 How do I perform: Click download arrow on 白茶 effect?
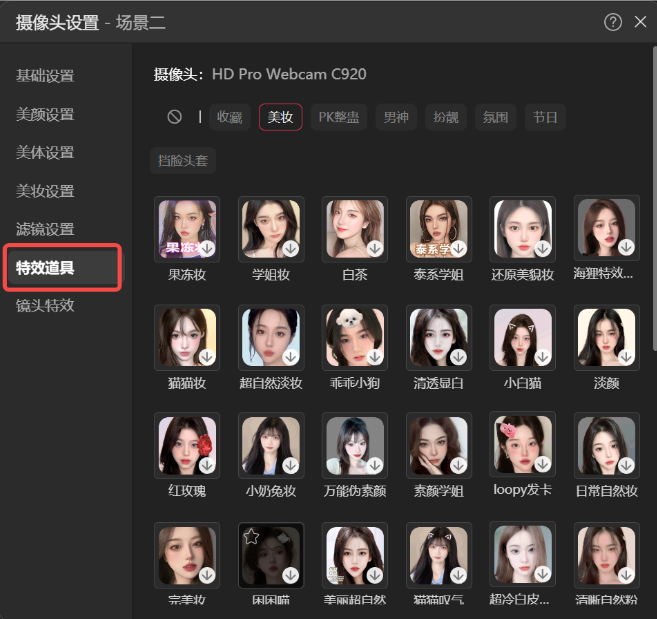pyautogui.click(x=374, y=247)
